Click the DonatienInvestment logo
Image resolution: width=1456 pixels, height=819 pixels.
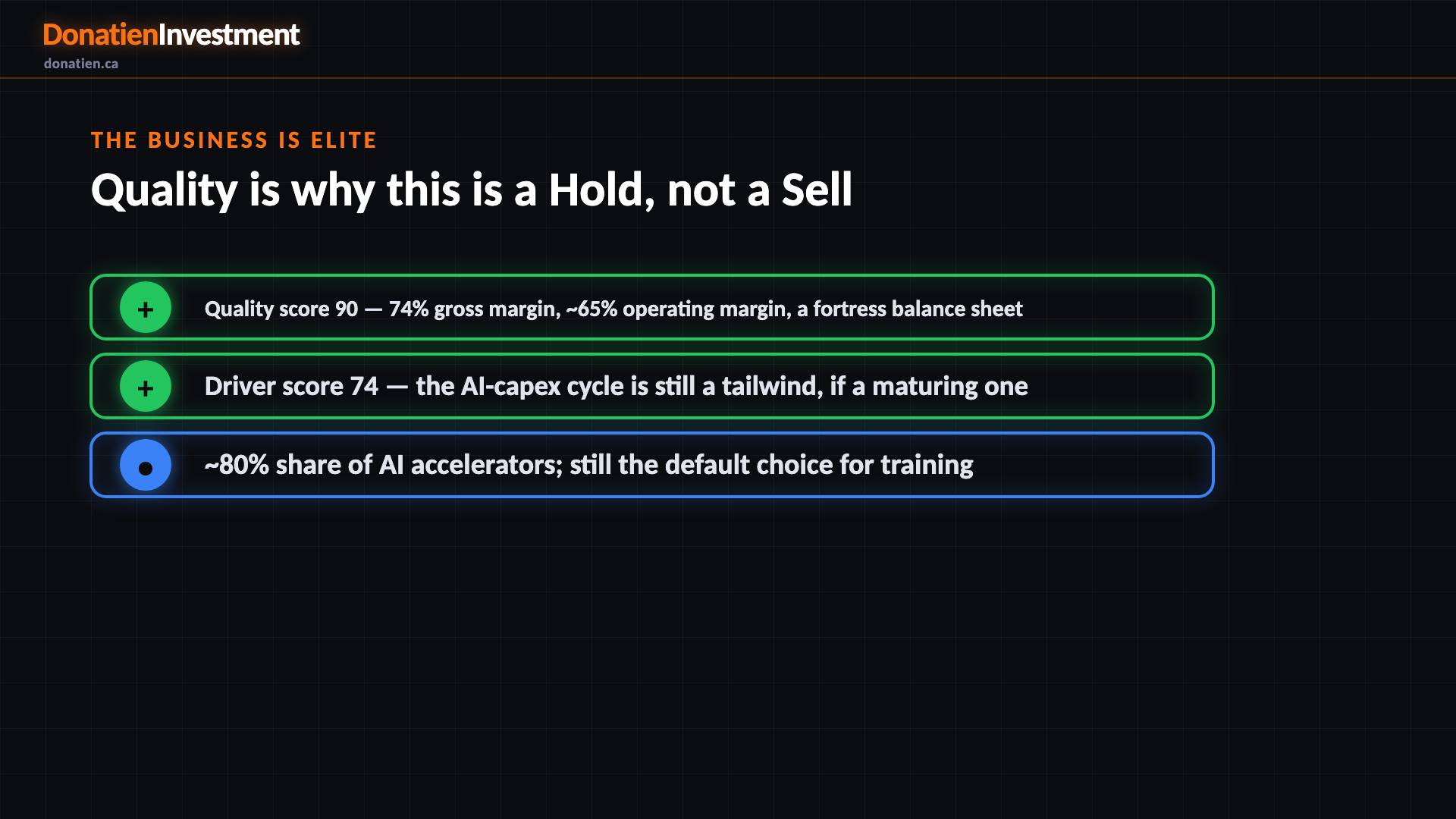(x=171, y=35)
